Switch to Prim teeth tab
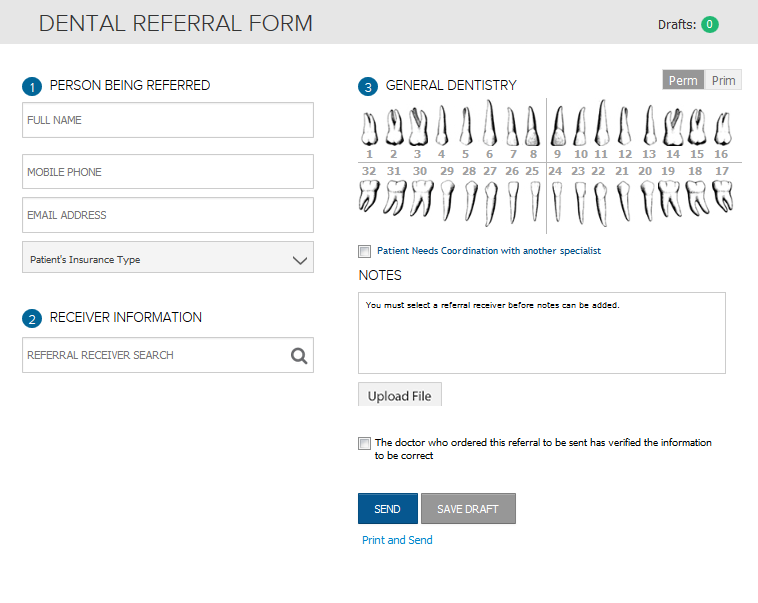Viewport: 758px width, 603px height. 723,81
